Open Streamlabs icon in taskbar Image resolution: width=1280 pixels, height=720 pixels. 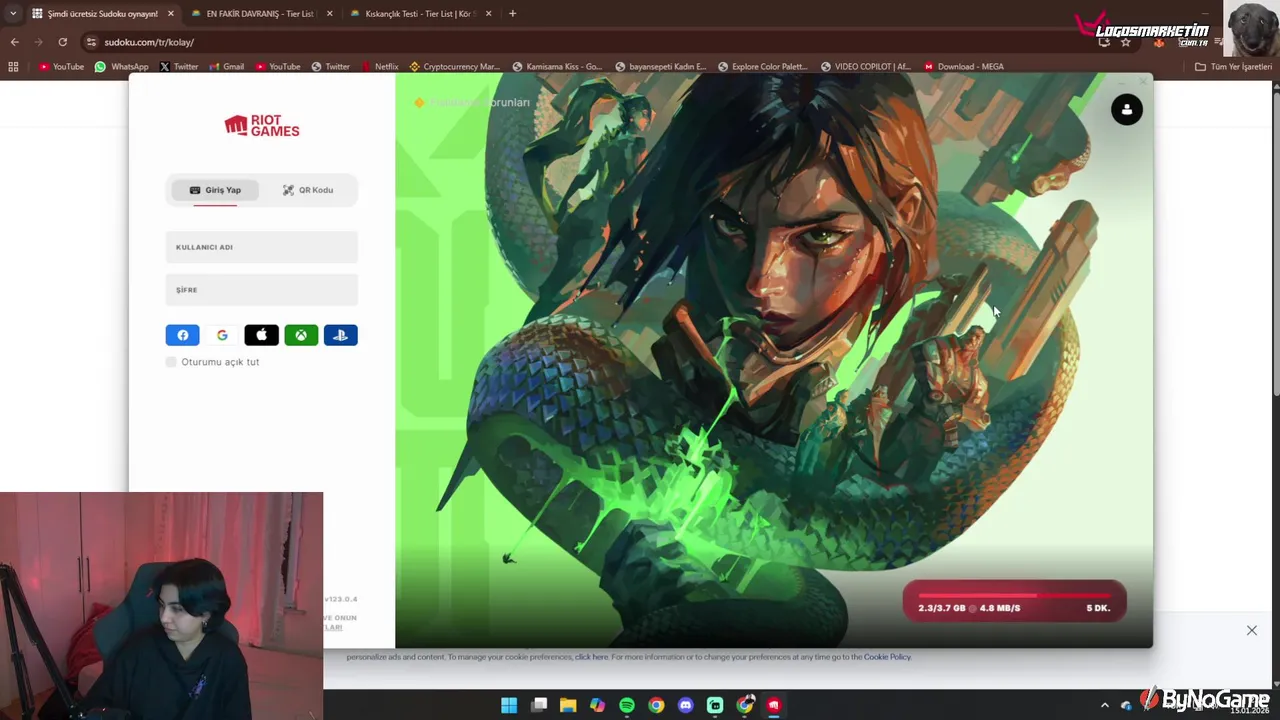point(715,705)
